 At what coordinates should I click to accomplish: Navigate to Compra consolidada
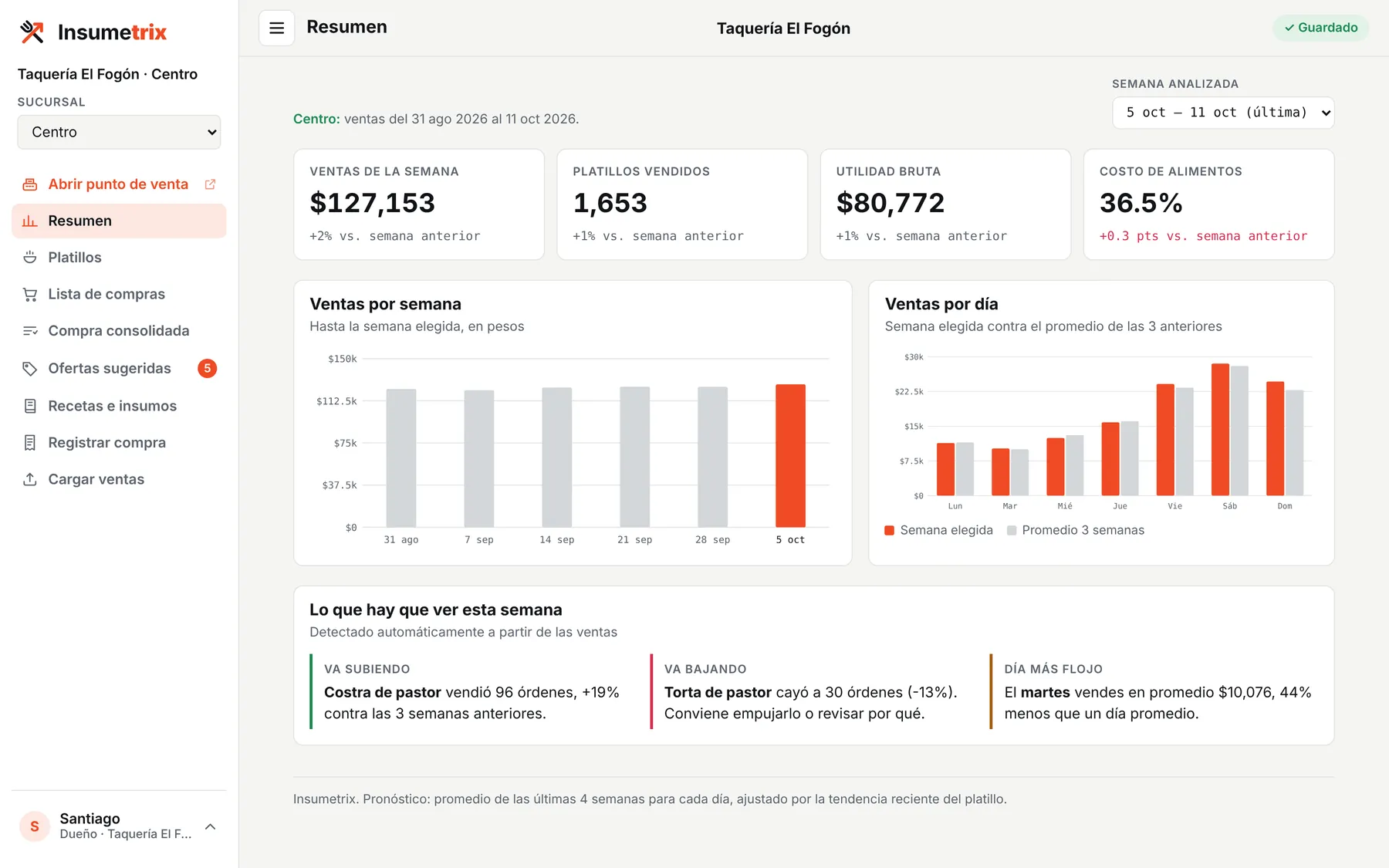[119, 330]
